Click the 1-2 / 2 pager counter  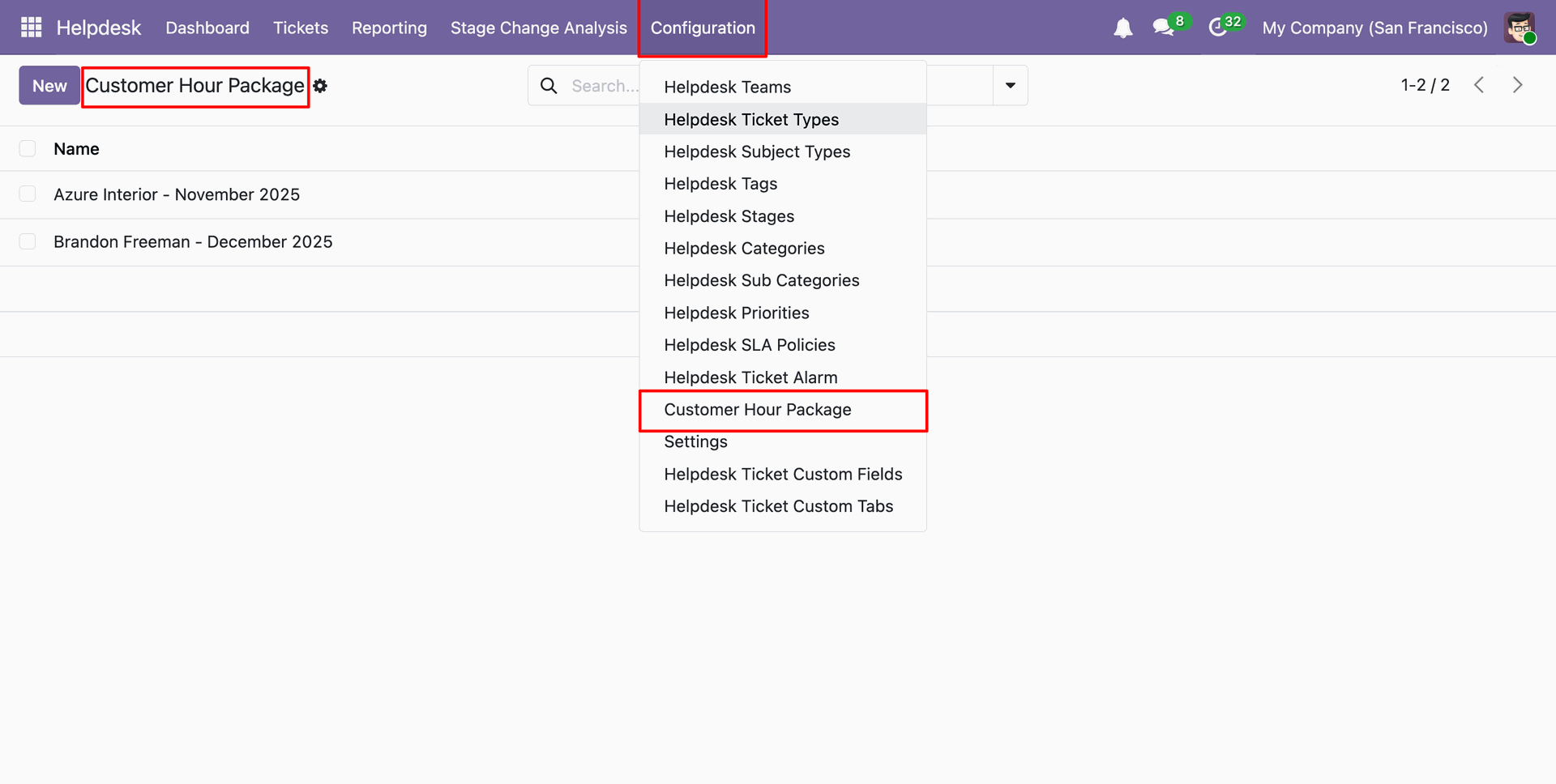pyautogui.click(x=1425, y=85)
